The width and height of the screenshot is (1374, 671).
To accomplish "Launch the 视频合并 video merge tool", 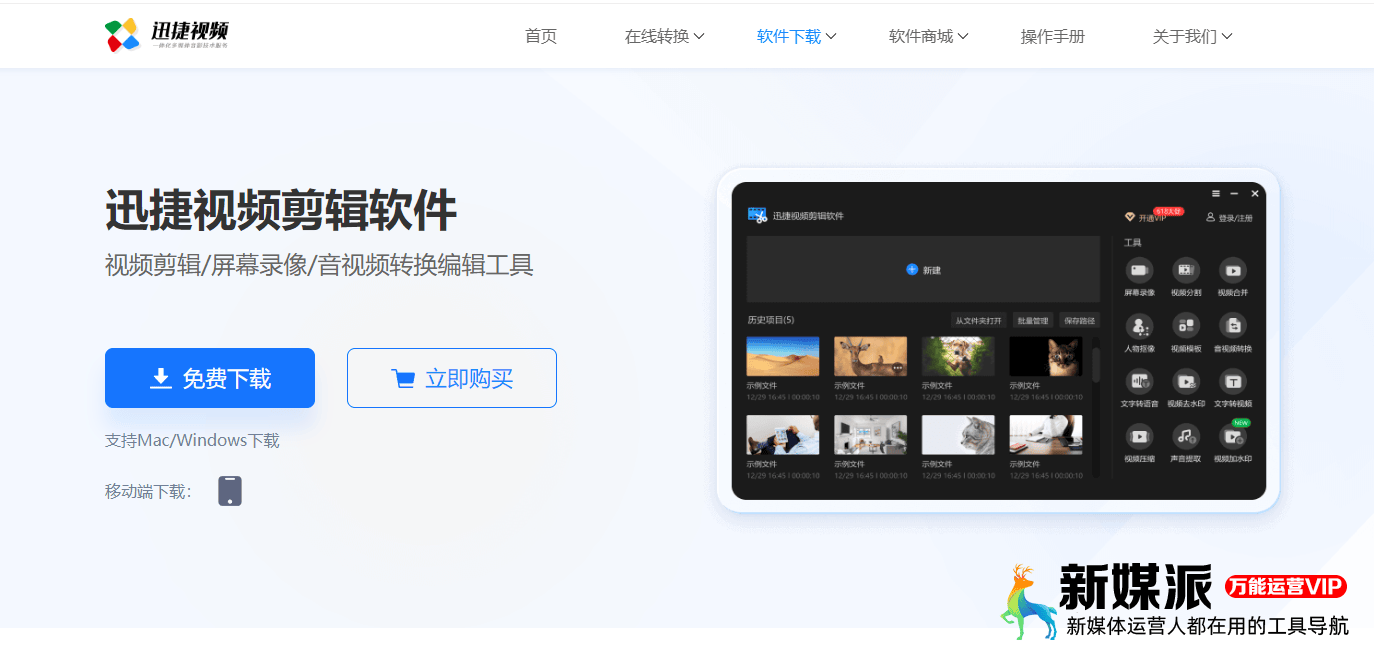I will pyautogui.click(x=1233, y=272).
